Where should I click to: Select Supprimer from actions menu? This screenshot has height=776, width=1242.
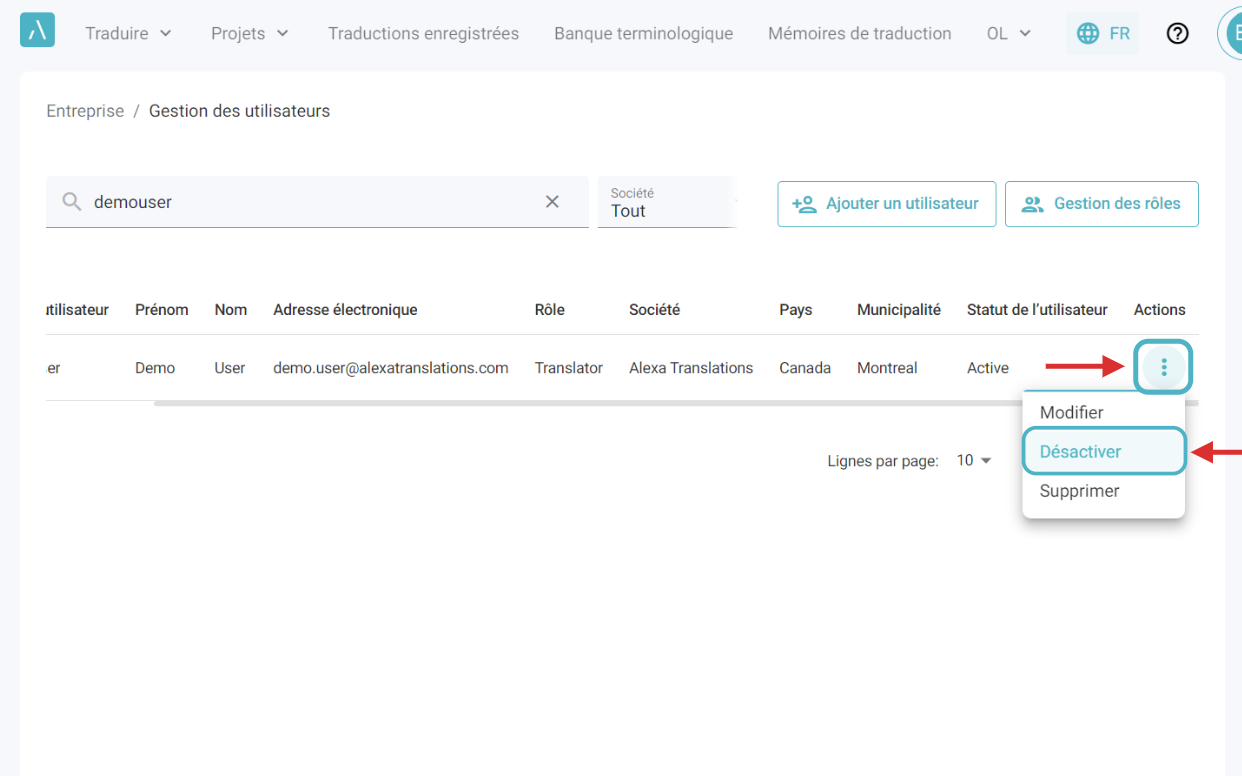(1103, 491)
